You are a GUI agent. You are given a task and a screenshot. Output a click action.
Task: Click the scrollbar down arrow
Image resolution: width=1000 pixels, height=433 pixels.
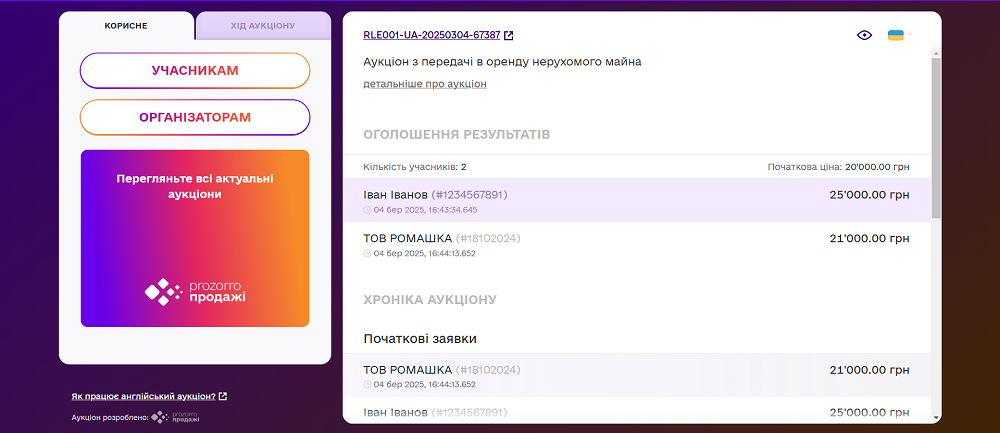tap(936, 416)
